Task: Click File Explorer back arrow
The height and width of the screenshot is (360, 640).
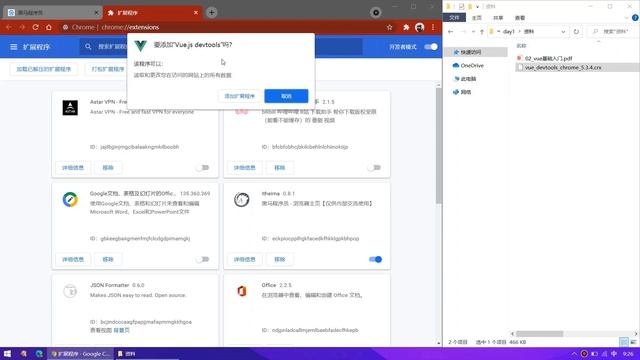Action: (x=451, y=32)
